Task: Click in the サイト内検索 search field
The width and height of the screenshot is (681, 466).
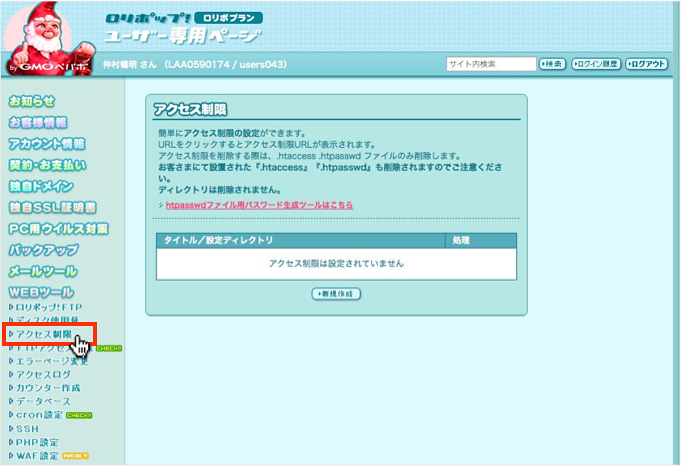Action: click(x=491, y=64)
